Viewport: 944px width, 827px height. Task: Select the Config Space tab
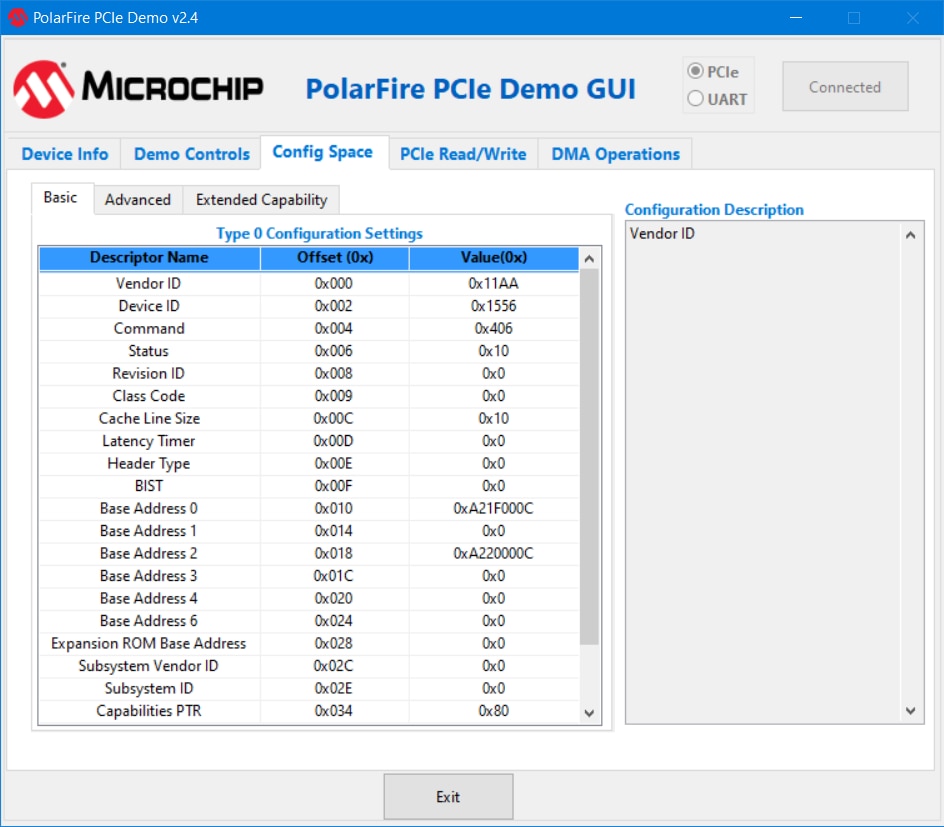point(323,152)
